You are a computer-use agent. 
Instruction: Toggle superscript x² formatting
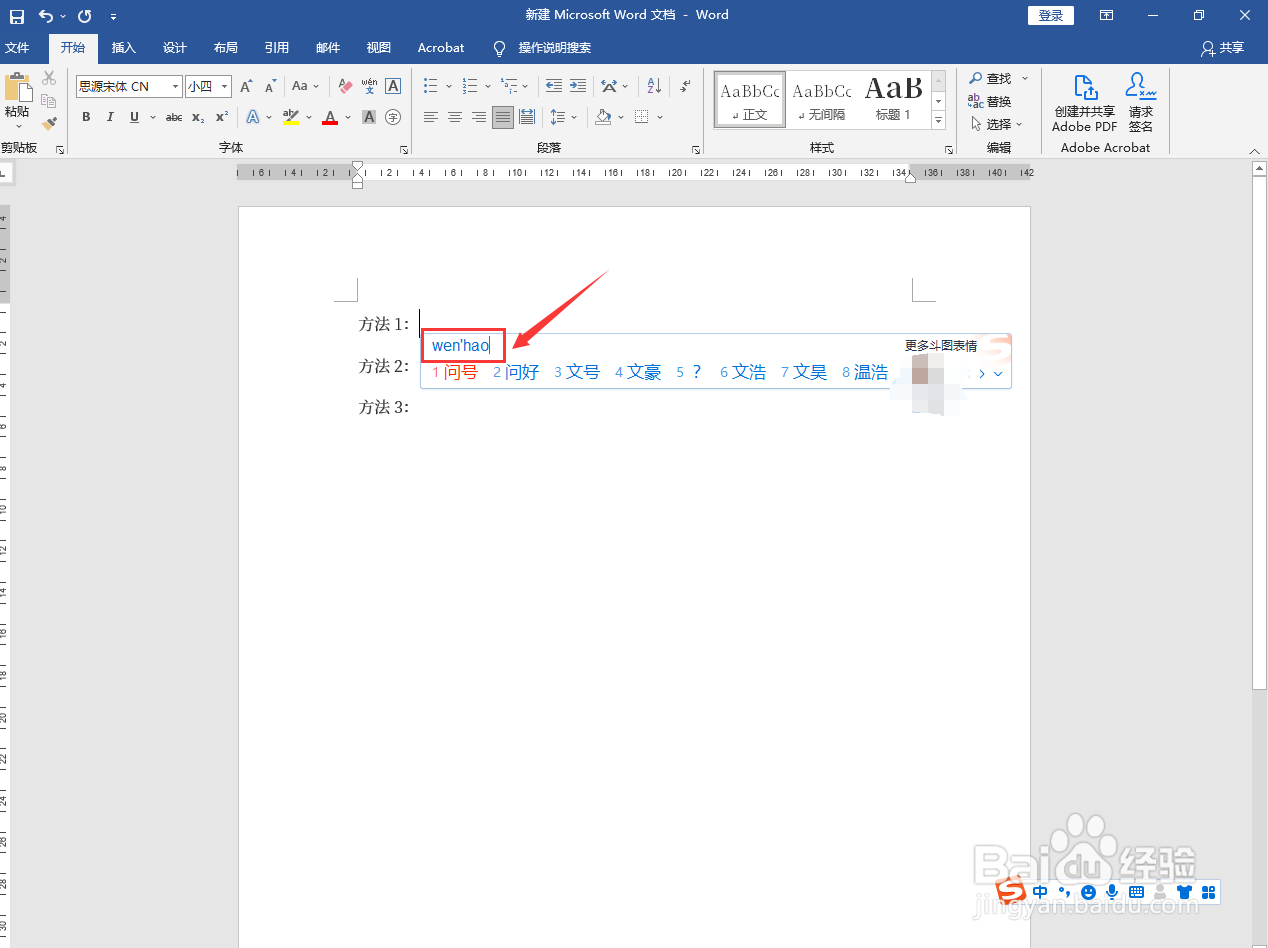coord(222,117)
